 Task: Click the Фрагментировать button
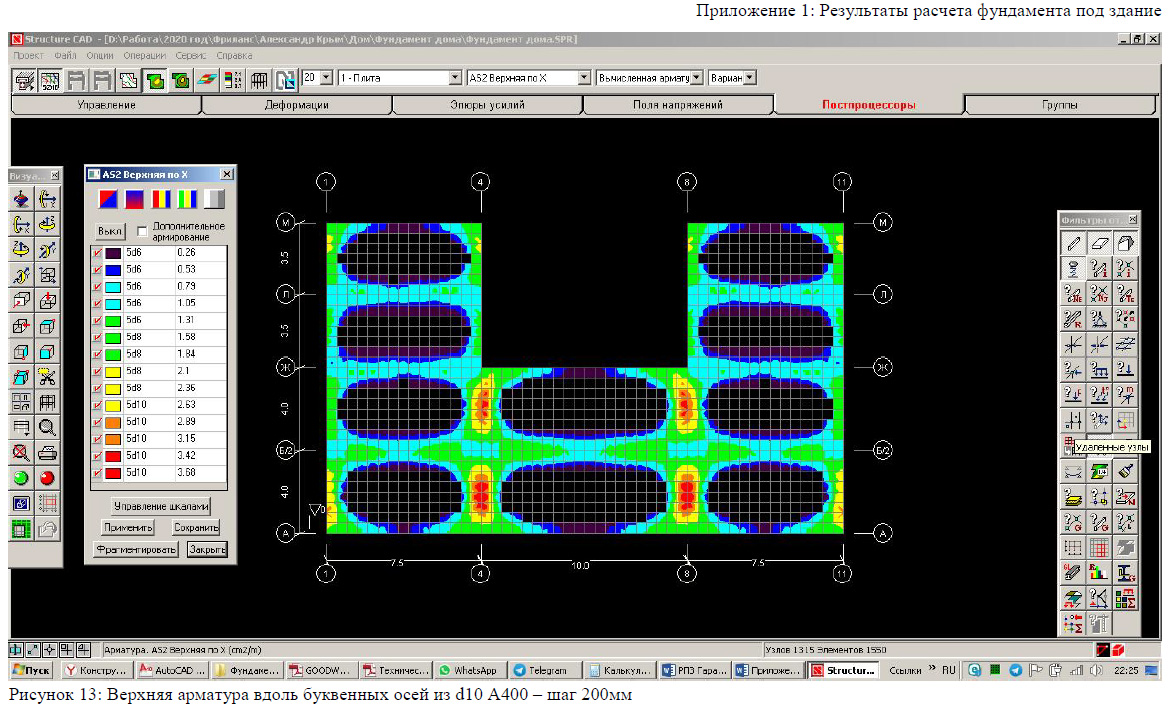point(136,550)
